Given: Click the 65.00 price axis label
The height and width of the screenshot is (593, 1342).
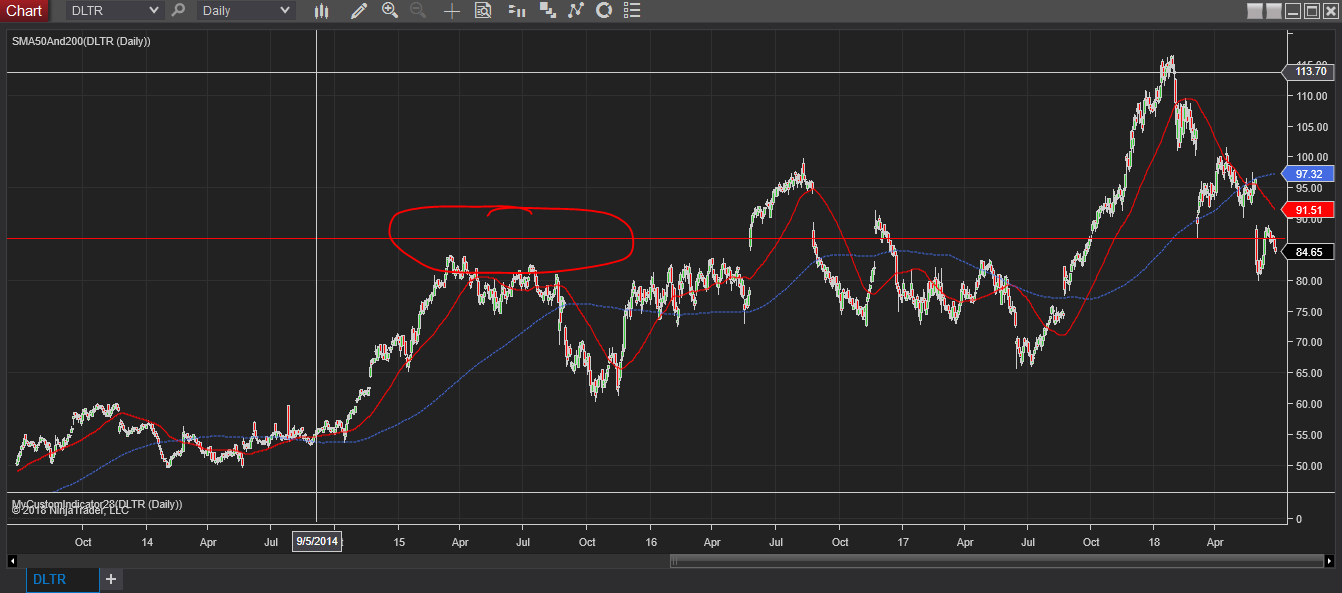Looking at the screenshot, I should pyautogui.click(x=1312, y=373).
